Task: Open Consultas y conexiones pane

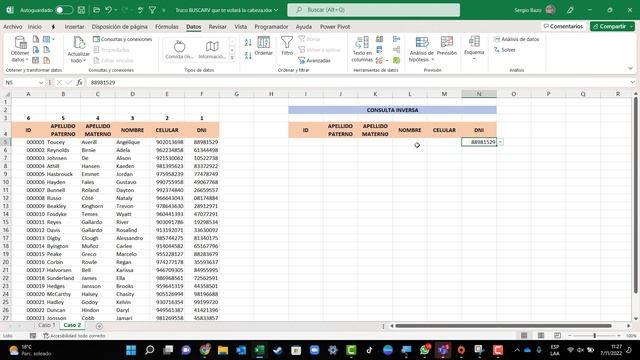Action: [x=122, y=39]
